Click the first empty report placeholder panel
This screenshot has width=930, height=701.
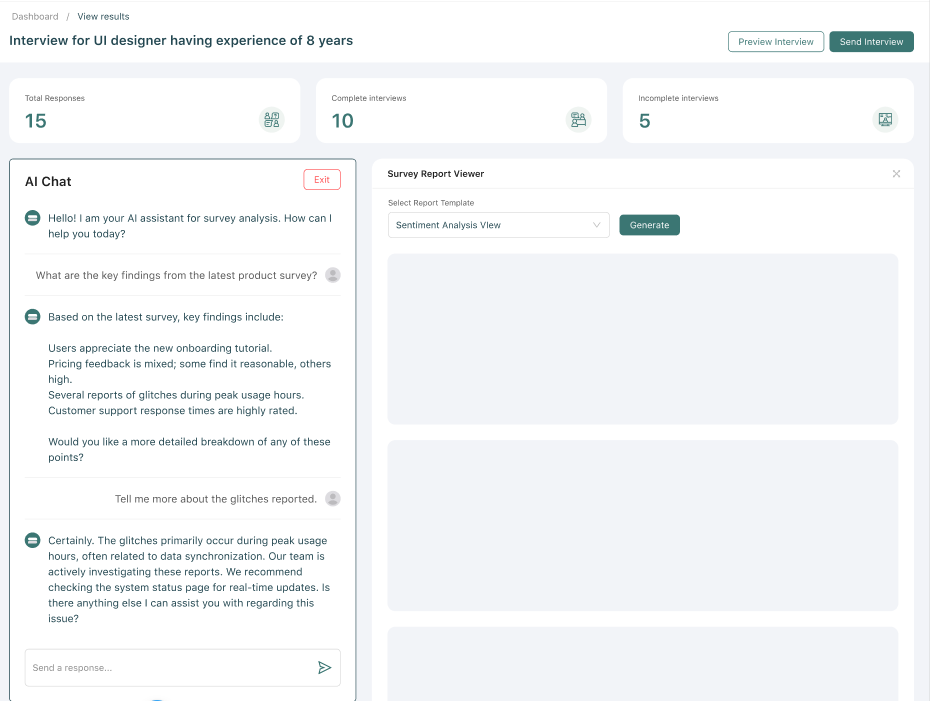[x=643, y=338]
